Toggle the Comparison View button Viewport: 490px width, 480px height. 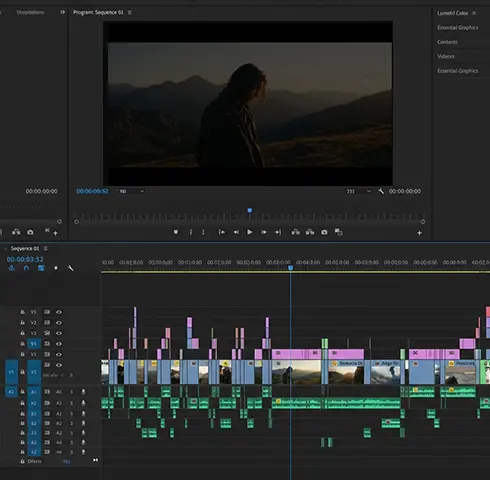pos(339,232)
